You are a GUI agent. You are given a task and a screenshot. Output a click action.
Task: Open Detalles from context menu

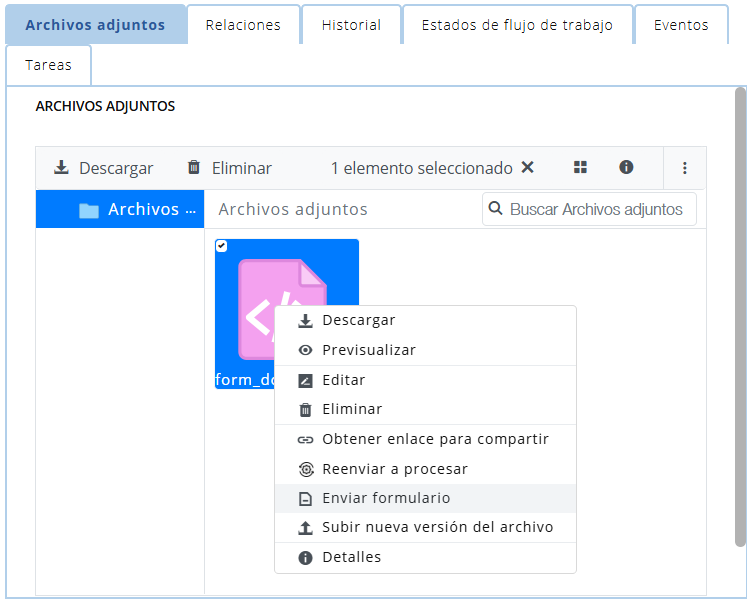click(351, 557)
